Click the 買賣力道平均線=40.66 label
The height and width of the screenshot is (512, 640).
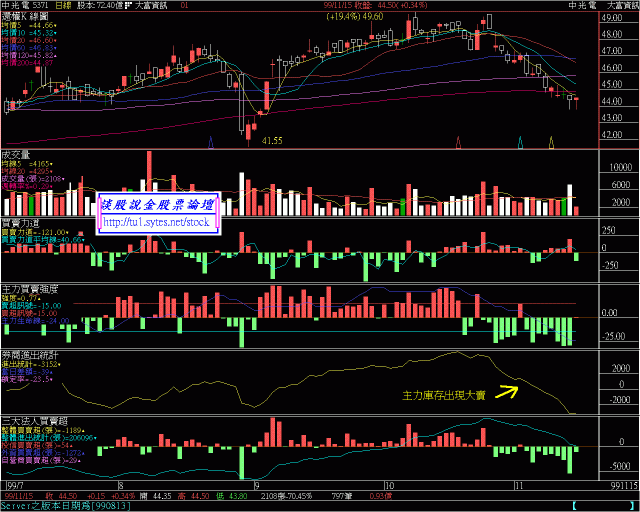pyautogui.click(x=43, y=240)
